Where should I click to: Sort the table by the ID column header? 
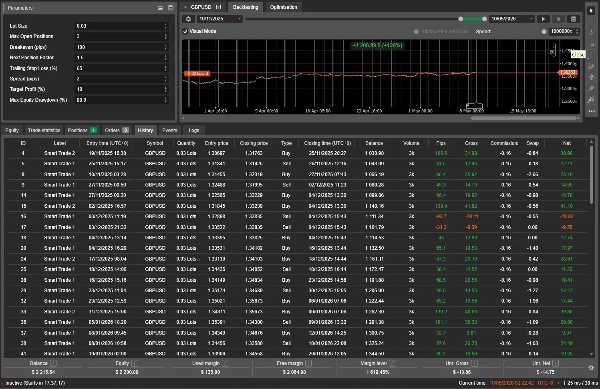pyautogui.click(x=23, y=143)
